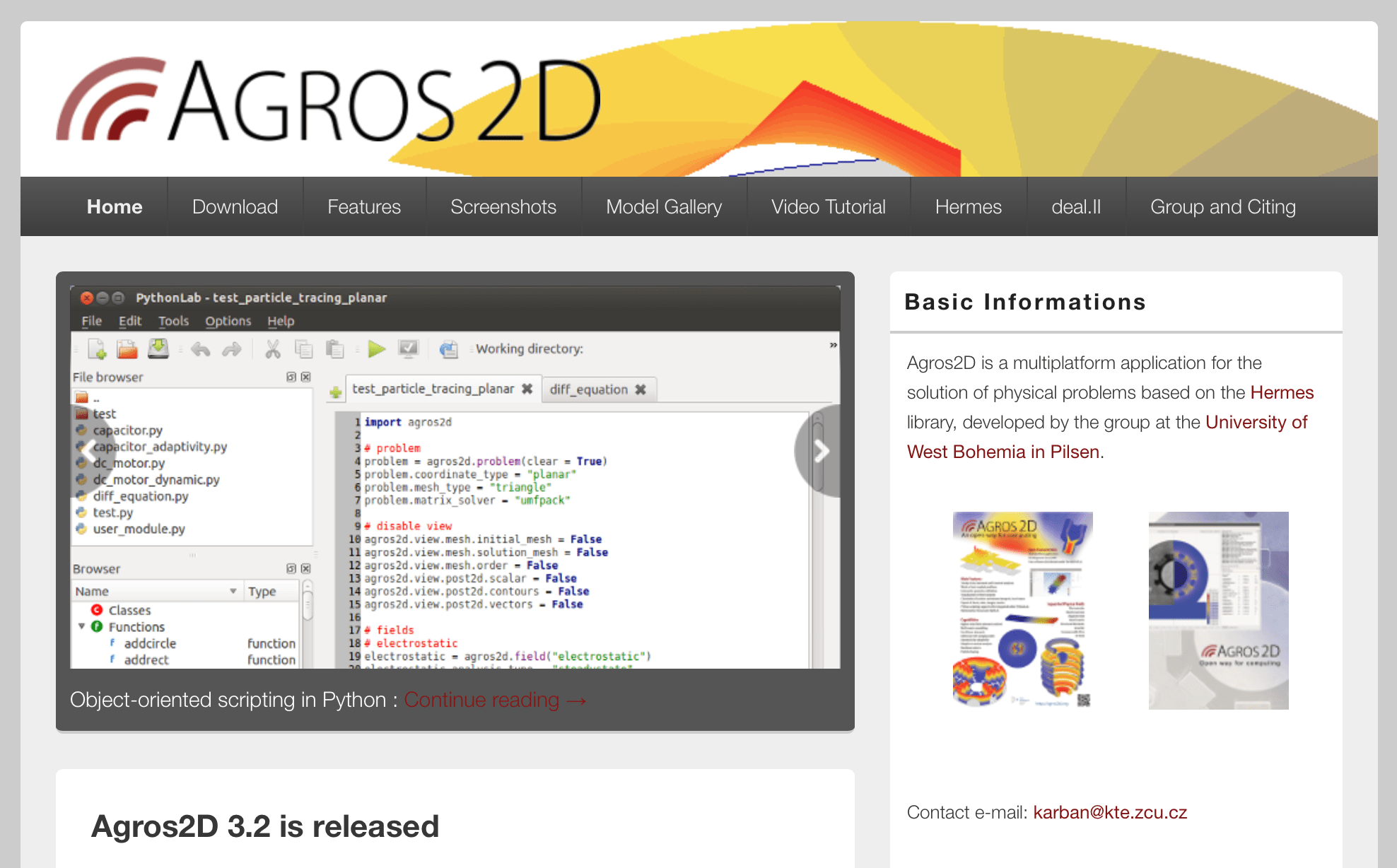The width and height of the screenshot is (1397, 868).
Task: Go to the Download page
Action: pyautogui.click(x=235, y=206)
